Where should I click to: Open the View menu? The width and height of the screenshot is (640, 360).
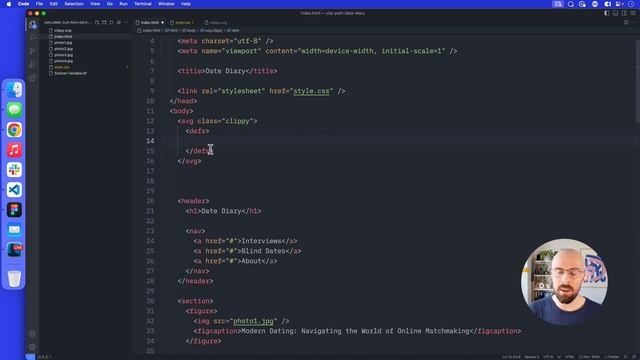pyautogui.click(x=95, y=4)
